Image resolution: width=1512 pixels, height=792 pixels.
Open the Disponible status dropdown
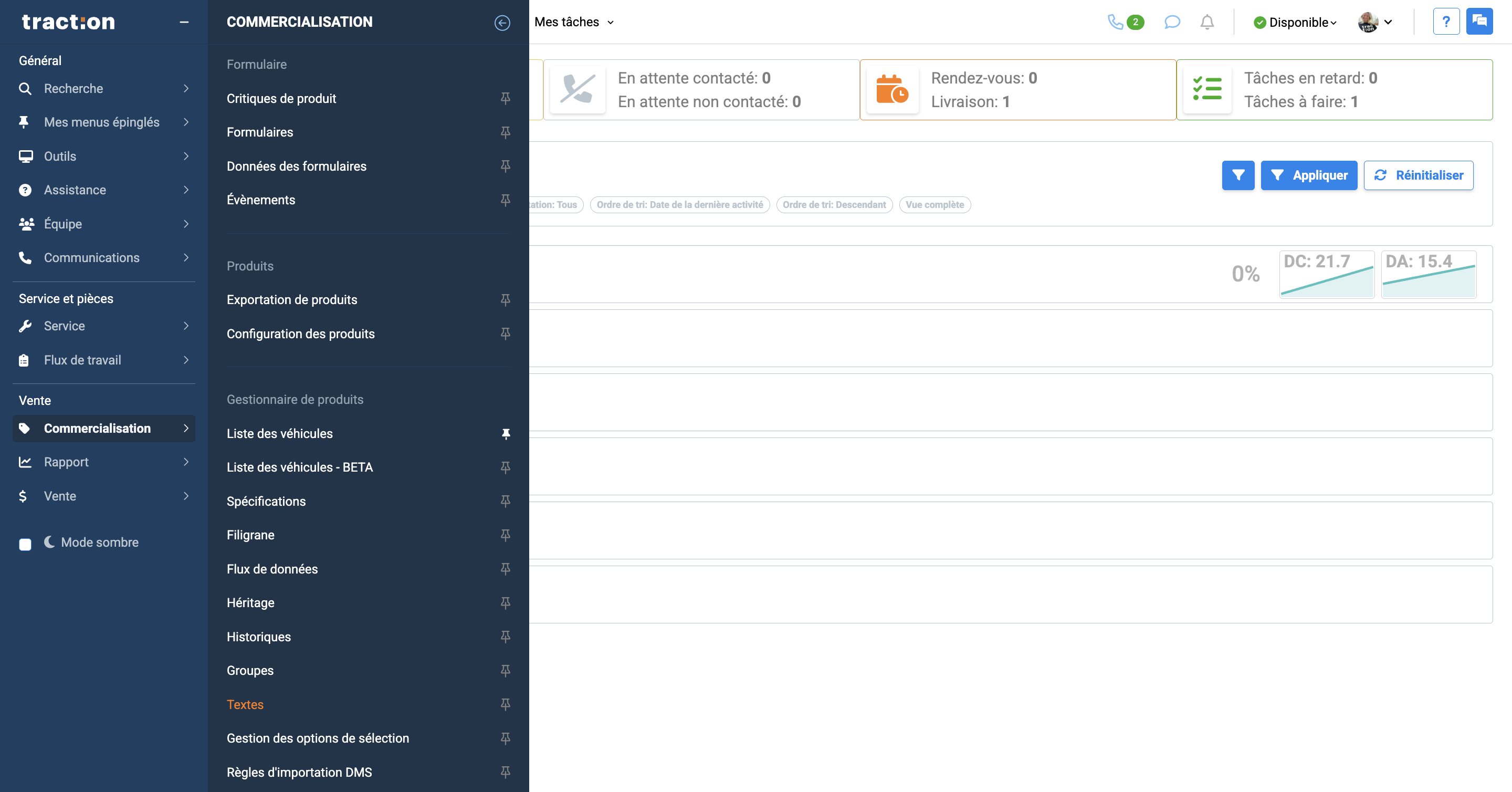coord(1295,22)
